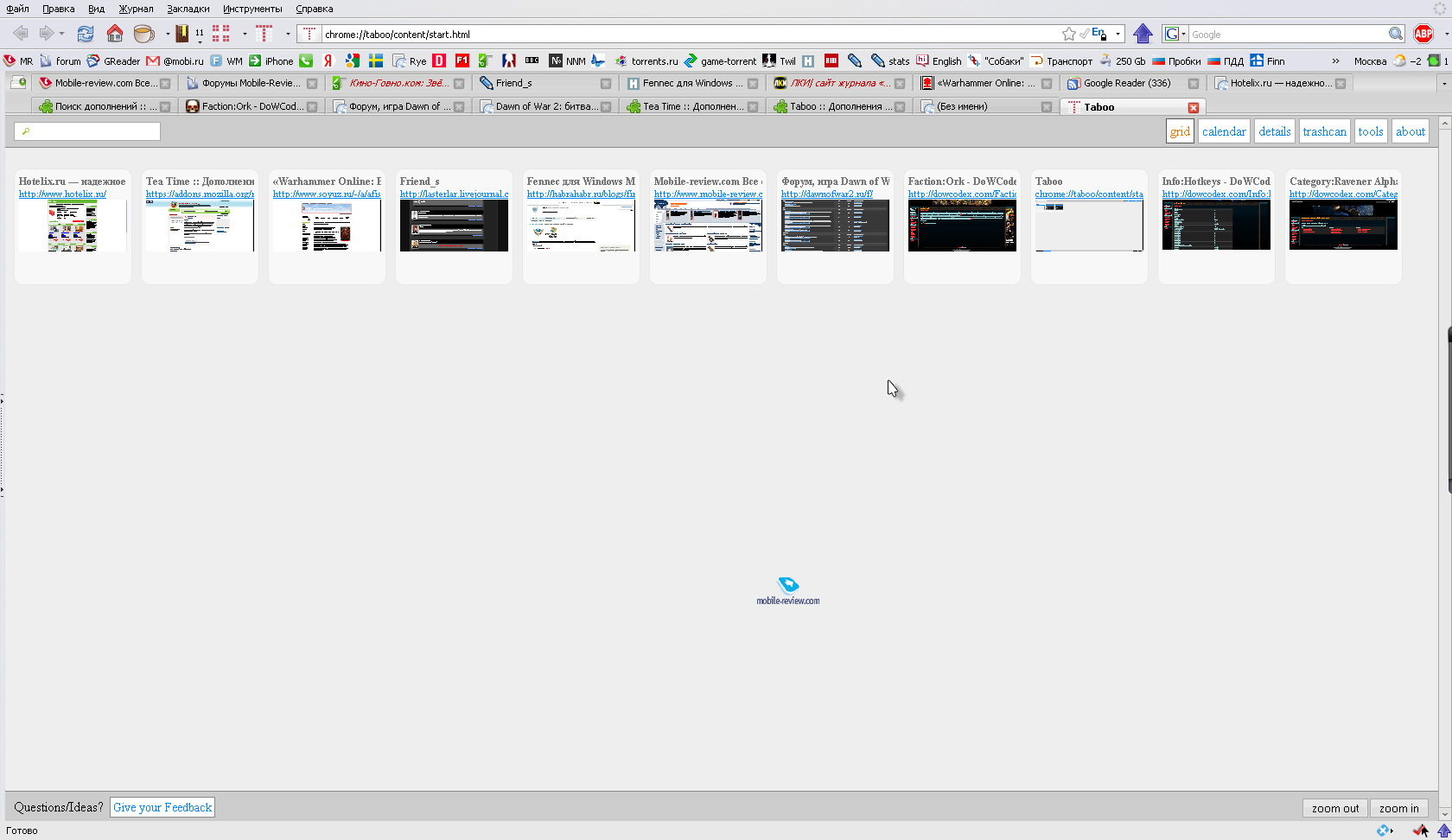Go back with the Back arrow
The width and height of the screenshot is (1452, 840).
click(21, 34)
